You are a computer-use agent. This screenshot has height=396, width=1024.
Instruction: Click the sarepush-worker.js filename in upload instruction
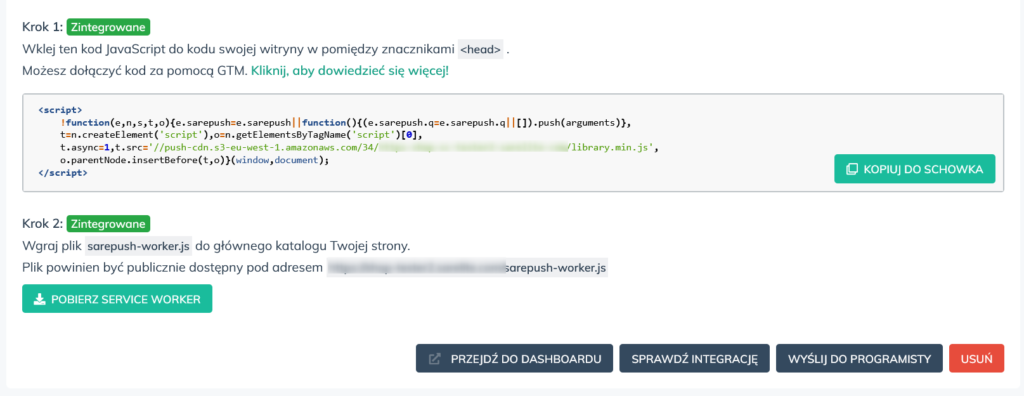click(x=138, y=246)
